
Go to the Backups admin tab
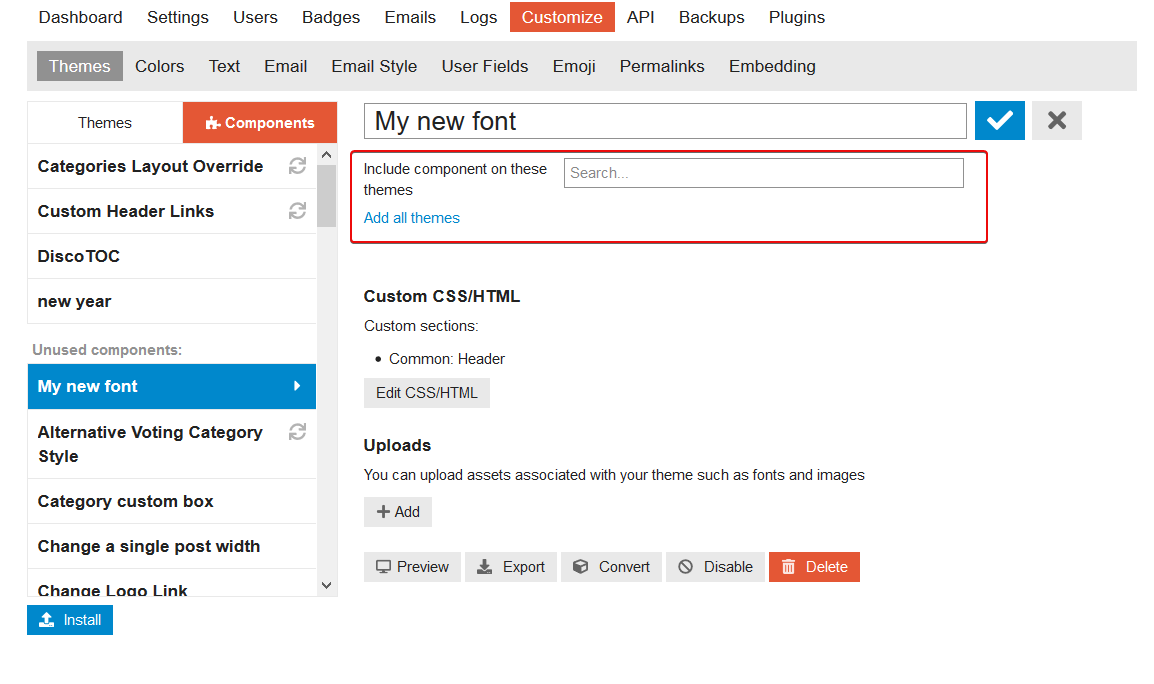pyautogui.click(x=712, y=17)
